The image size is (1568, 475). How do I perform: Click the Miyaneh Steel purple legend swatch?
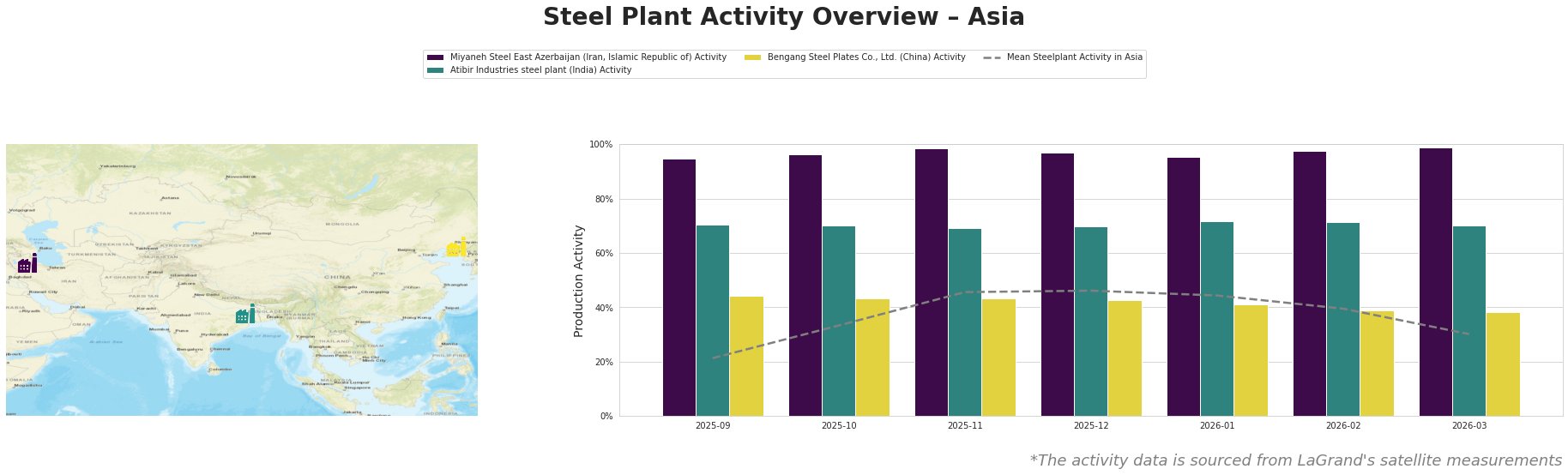click(435, 57)
